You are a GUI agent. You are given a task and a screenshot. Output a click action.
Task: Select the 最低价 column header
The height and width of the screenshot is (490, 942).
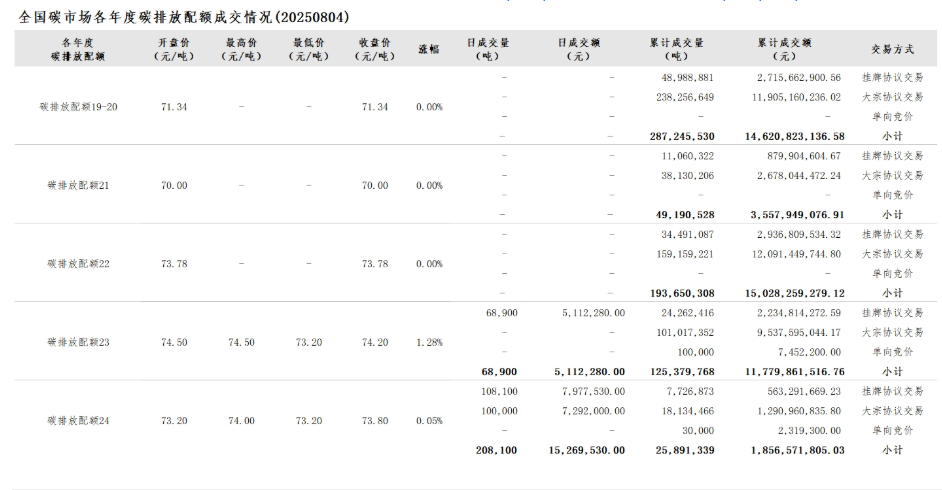tap(308, 49)
